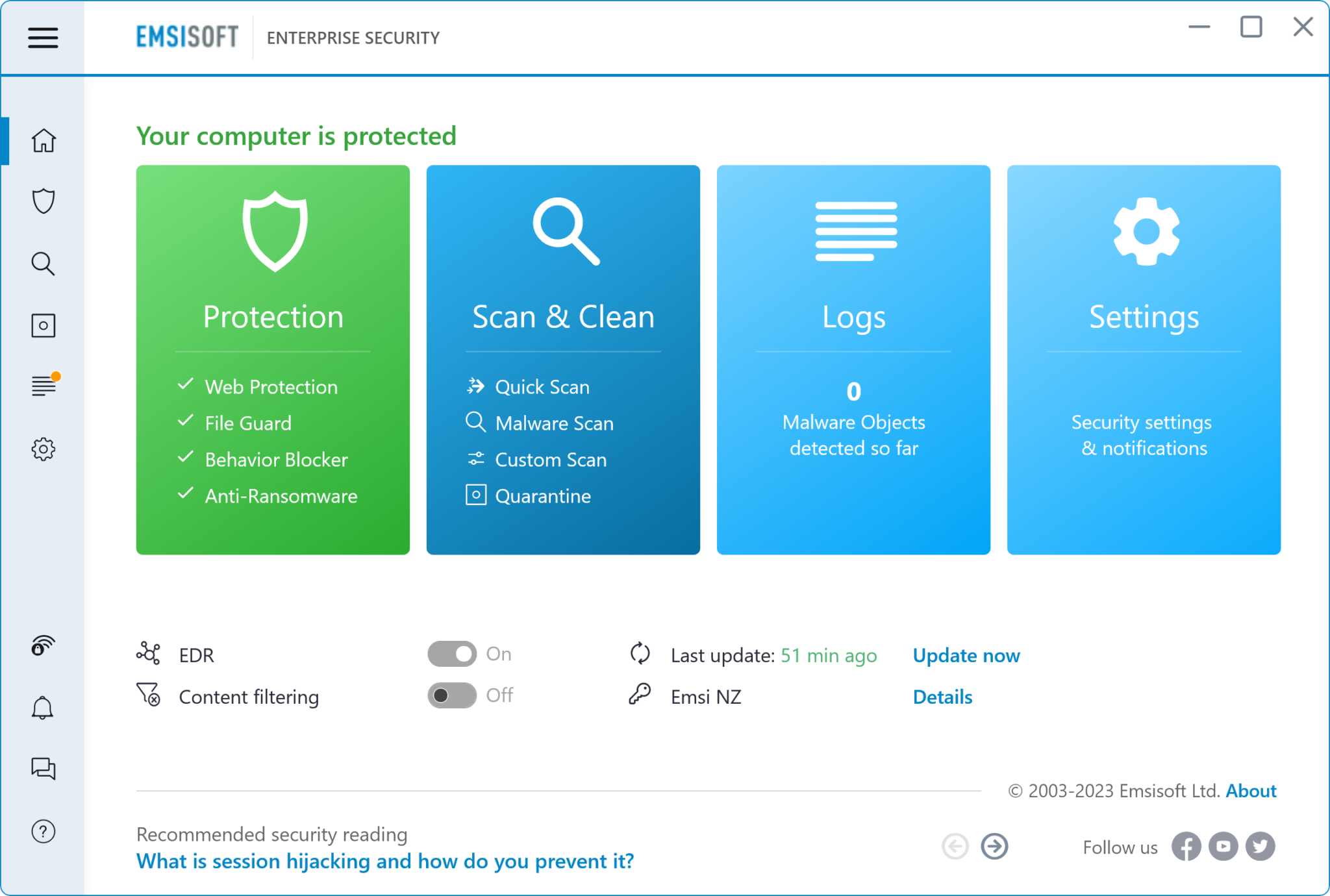Open the large Settings tile

pos(1143,359)
